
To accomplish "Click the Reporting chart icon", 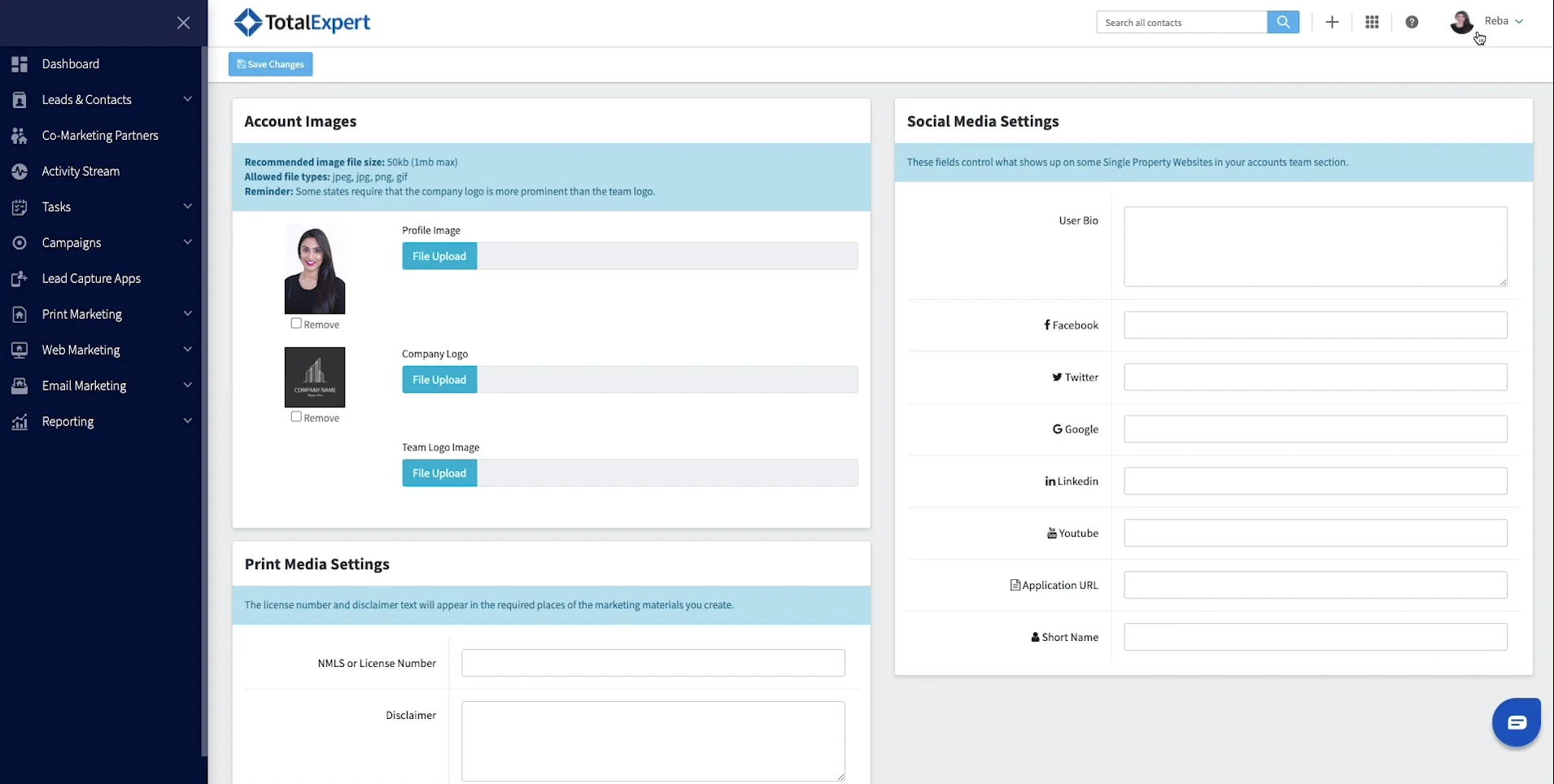I will (x=20, y=422).
